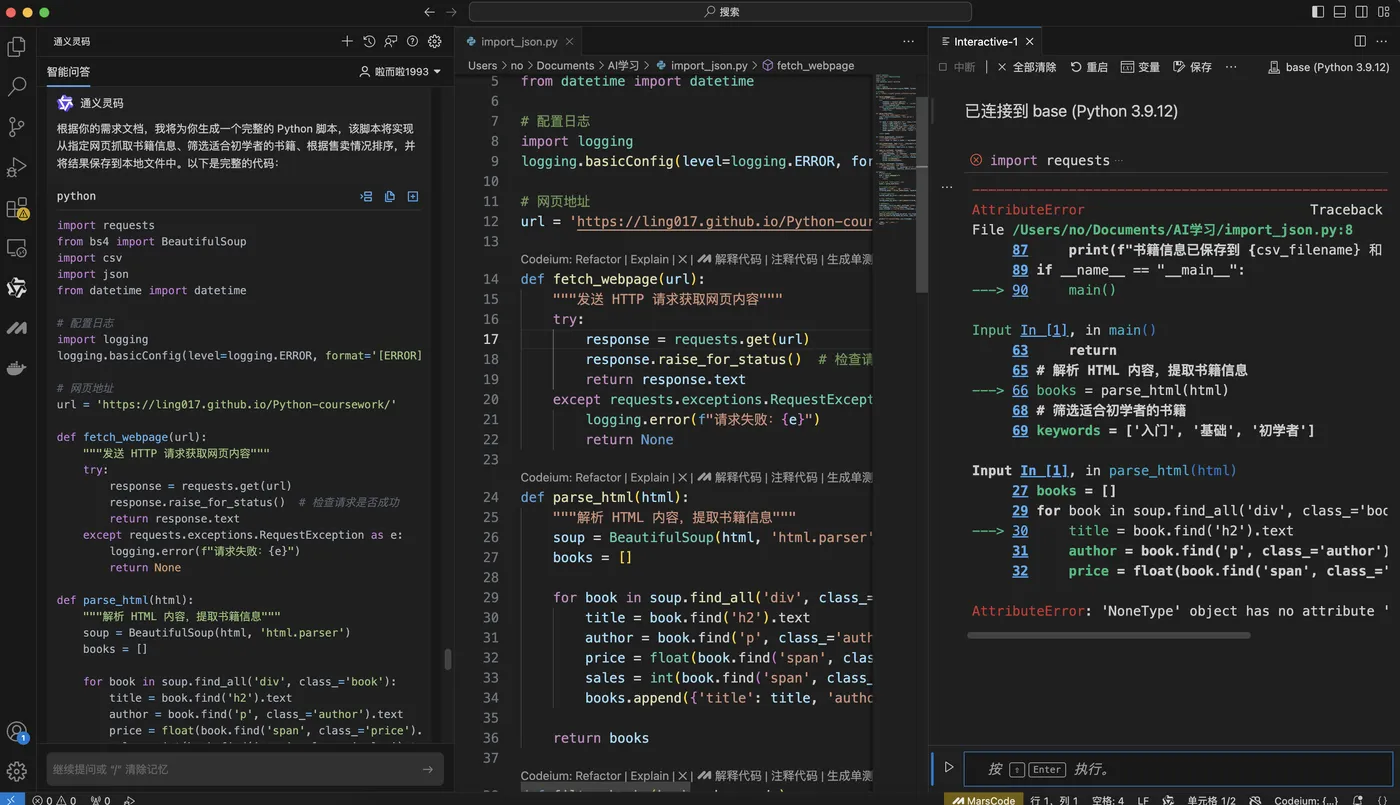Screen dimensions: 1400x805
Task: Open account dropdown 啦而啦1993
Action: click(x=400, y=71)
